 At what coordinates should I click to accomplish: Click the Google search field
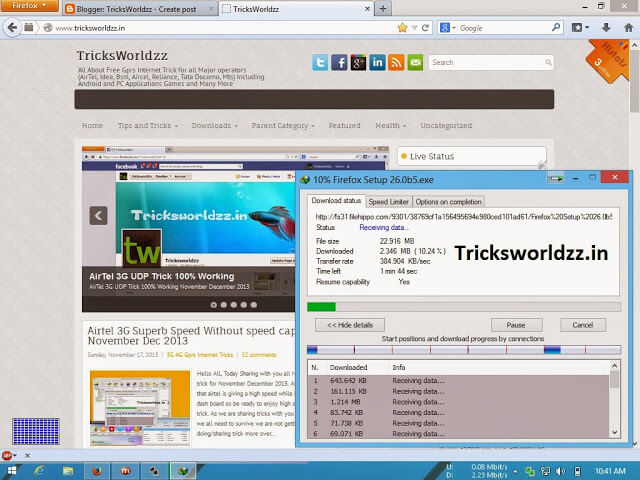click(504, 28)
